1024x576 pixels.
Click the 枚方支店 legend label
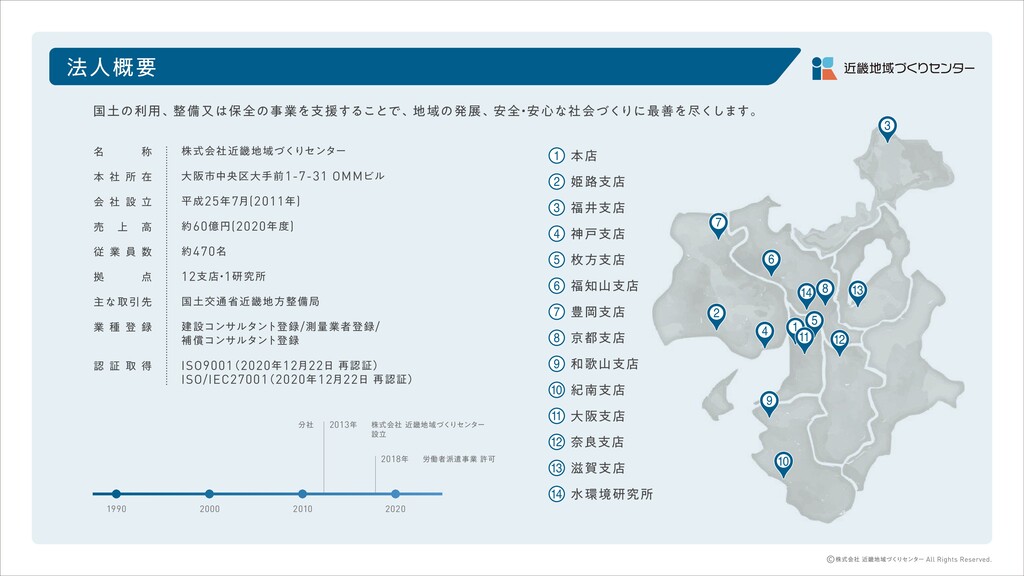[x=598, y=260]
